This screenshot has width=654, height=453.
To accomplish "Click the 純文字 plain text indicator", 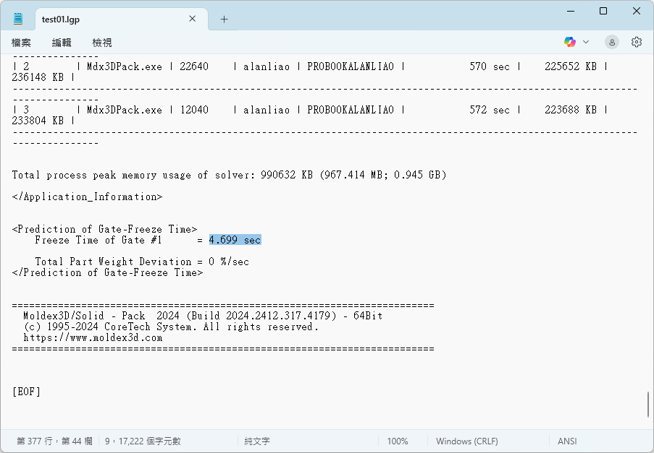I will tap(257, 441).
